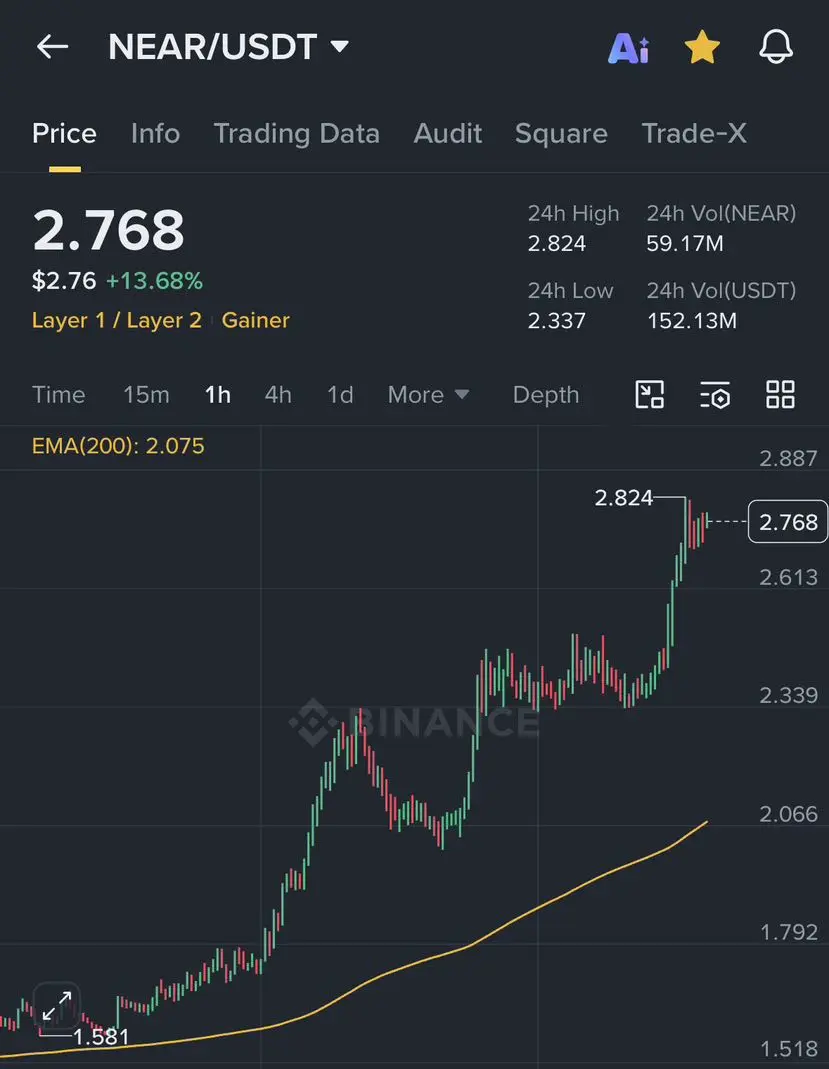The height and width of the screenshot is (1069, 829).
Task: Select the 15m chart interval
Action: click(146, 395)
